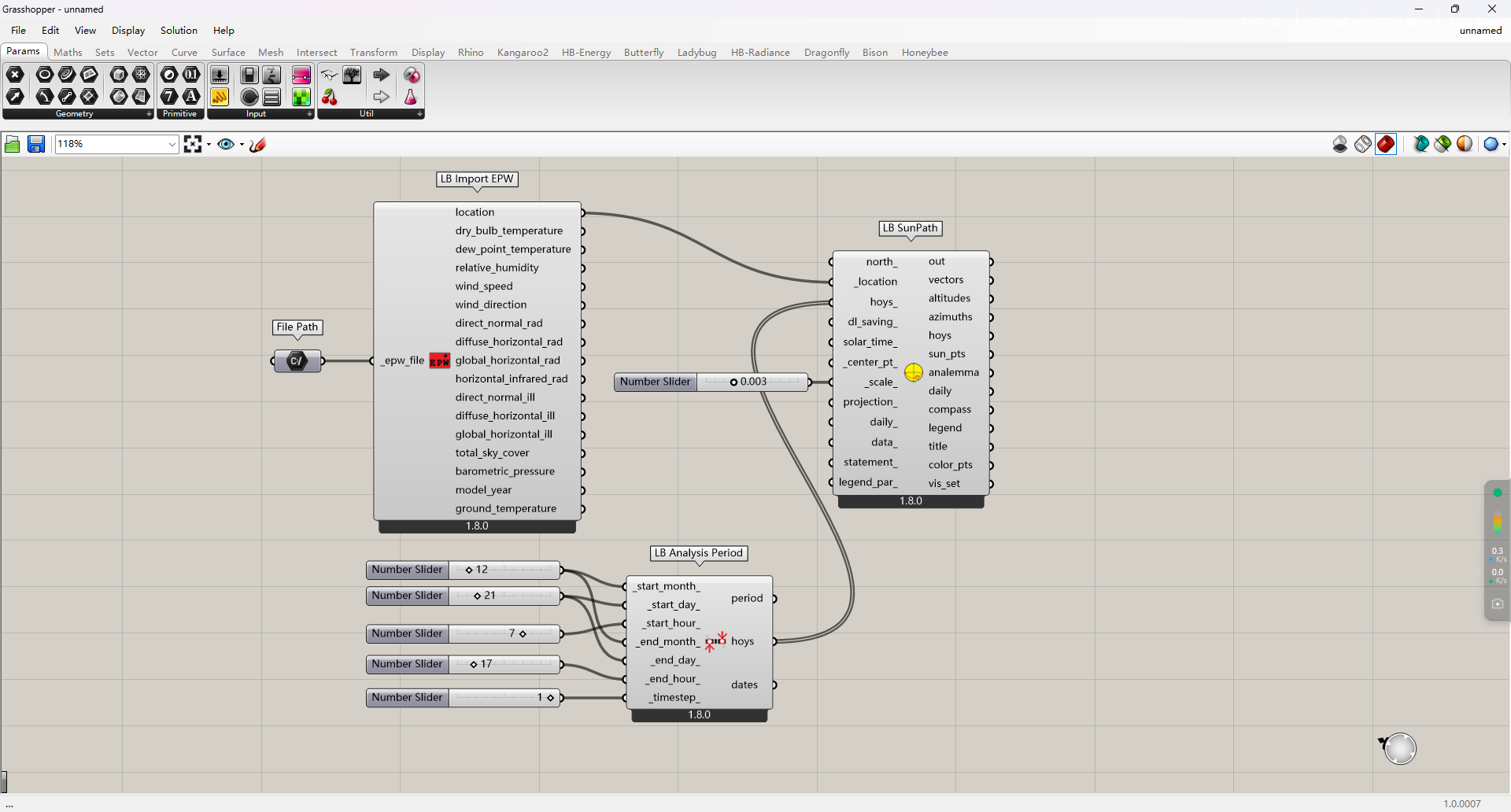Select the Text primitive icon labeled A
This screenshot has width=1511, height=812.
click(x=191, y=97)
